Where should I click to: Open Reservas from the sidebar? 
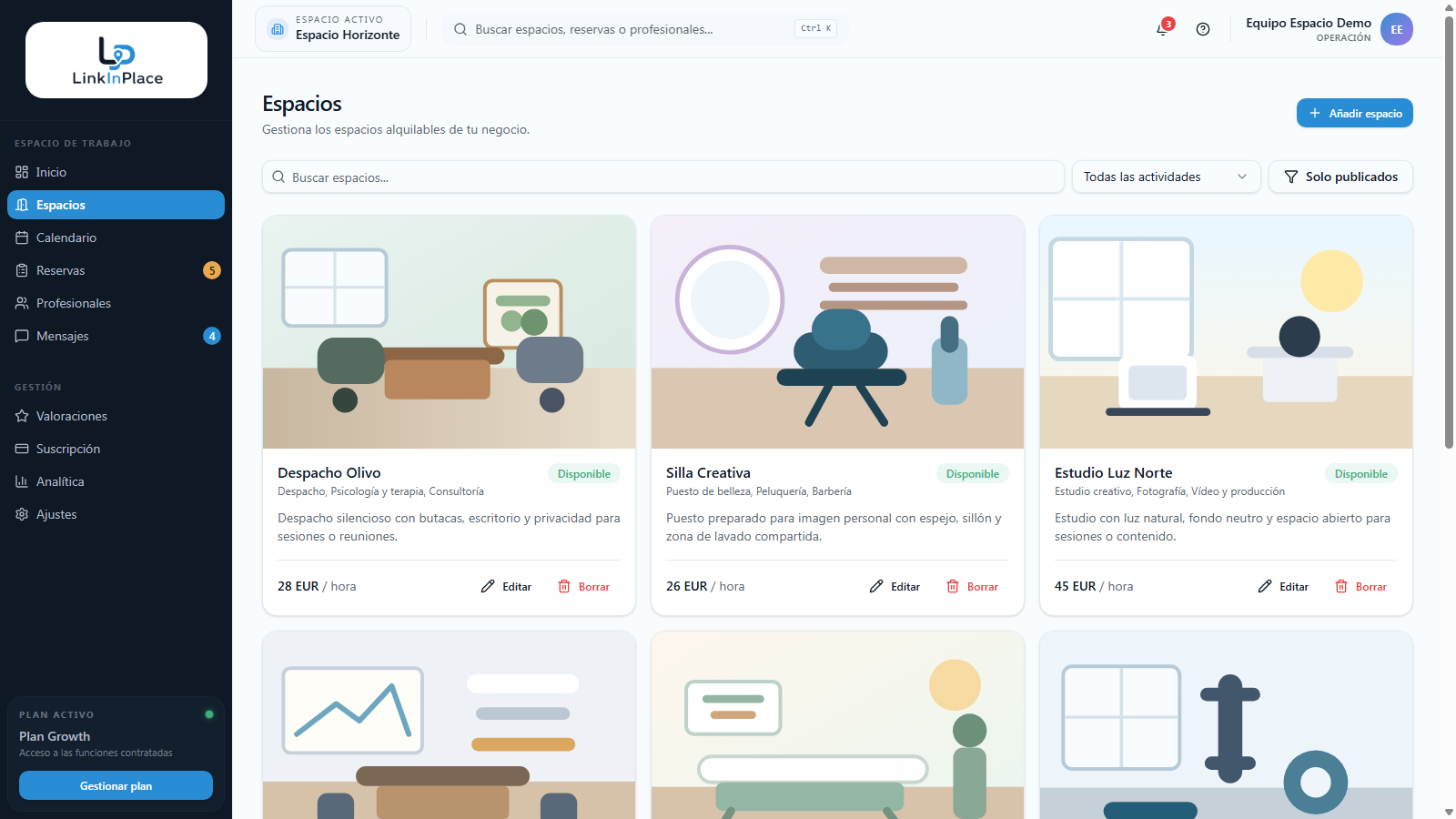click(116, 270)
